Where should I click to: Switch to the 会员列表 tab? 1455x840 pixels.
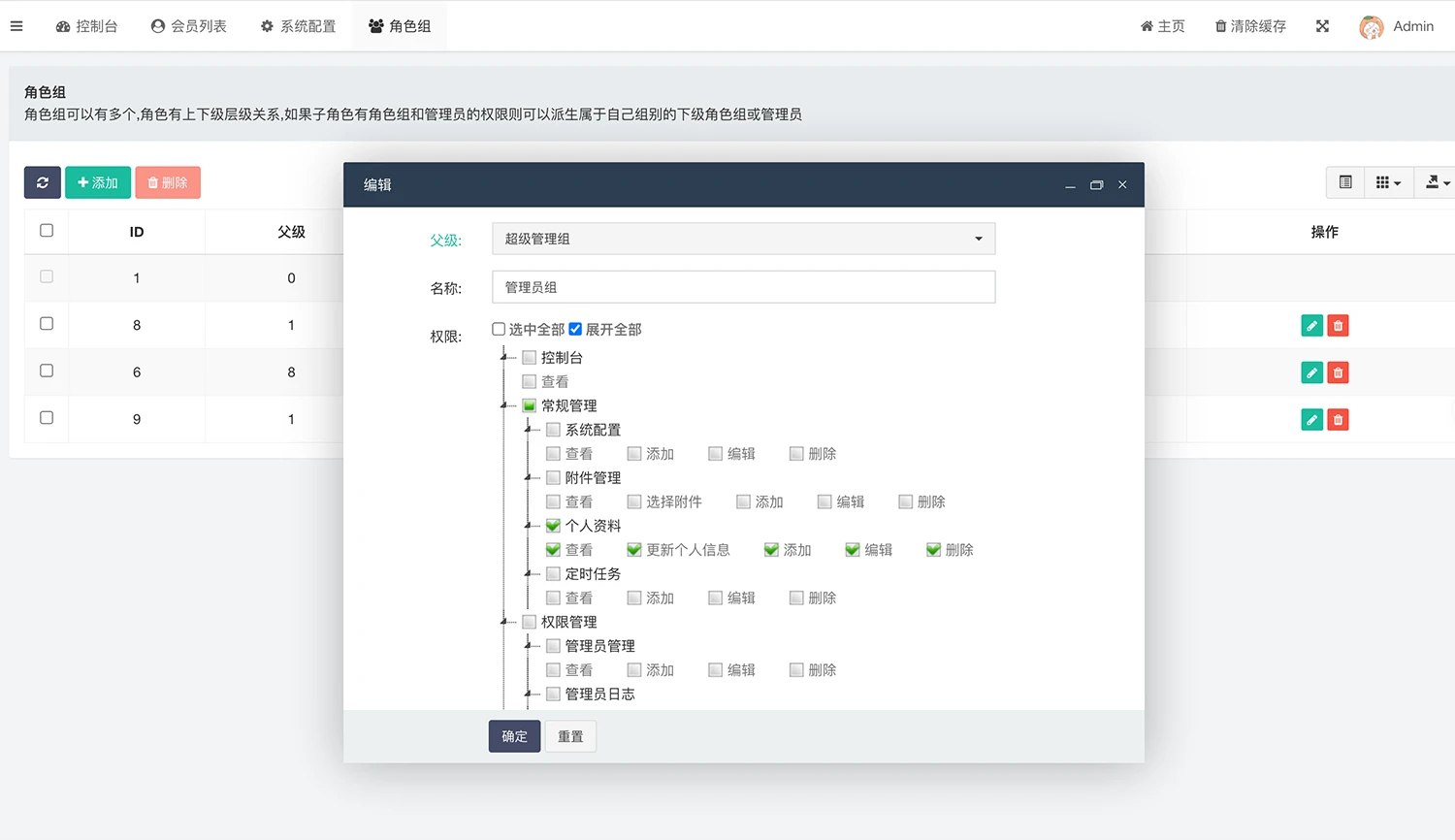(188, 26)
